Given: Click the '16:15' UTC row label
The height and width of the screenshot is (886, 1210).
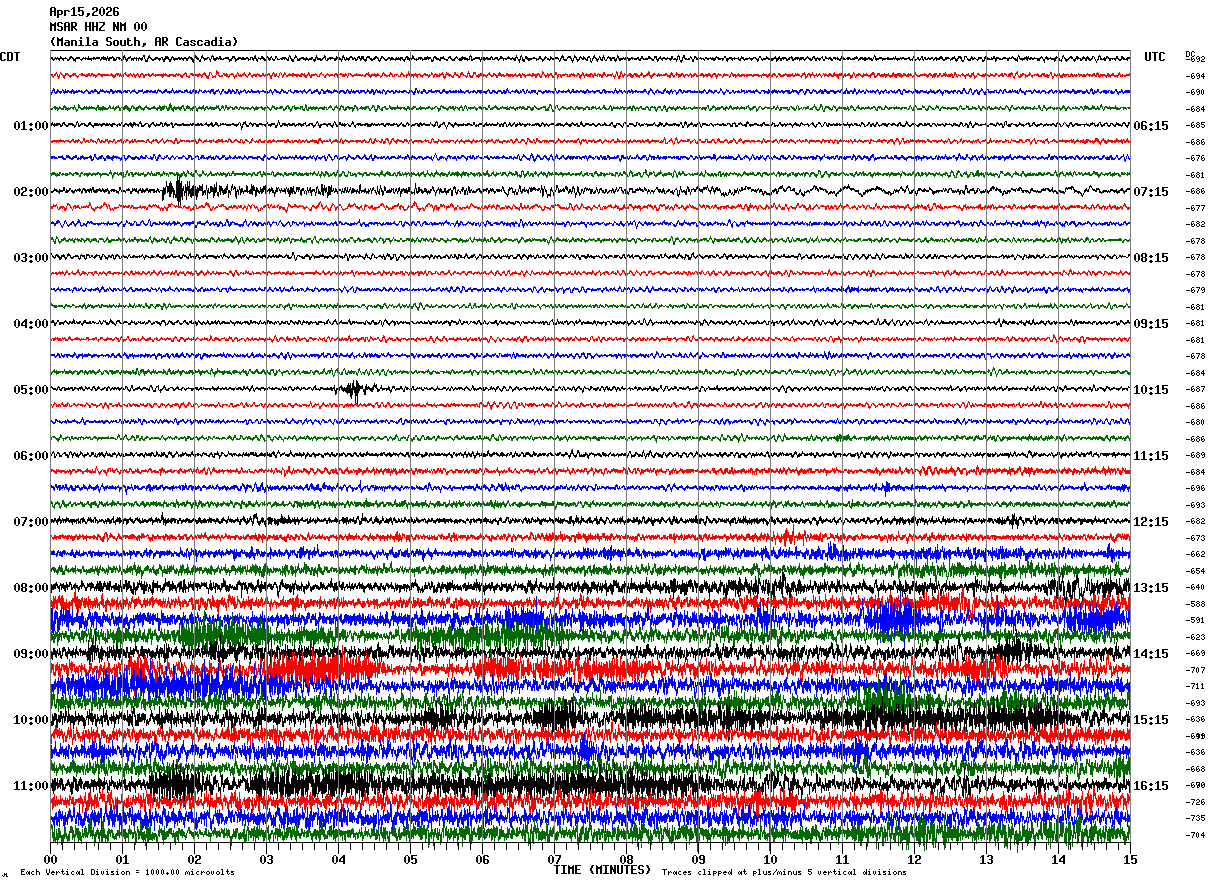Looking at the screenshot, I should [x=1151, y=786].
